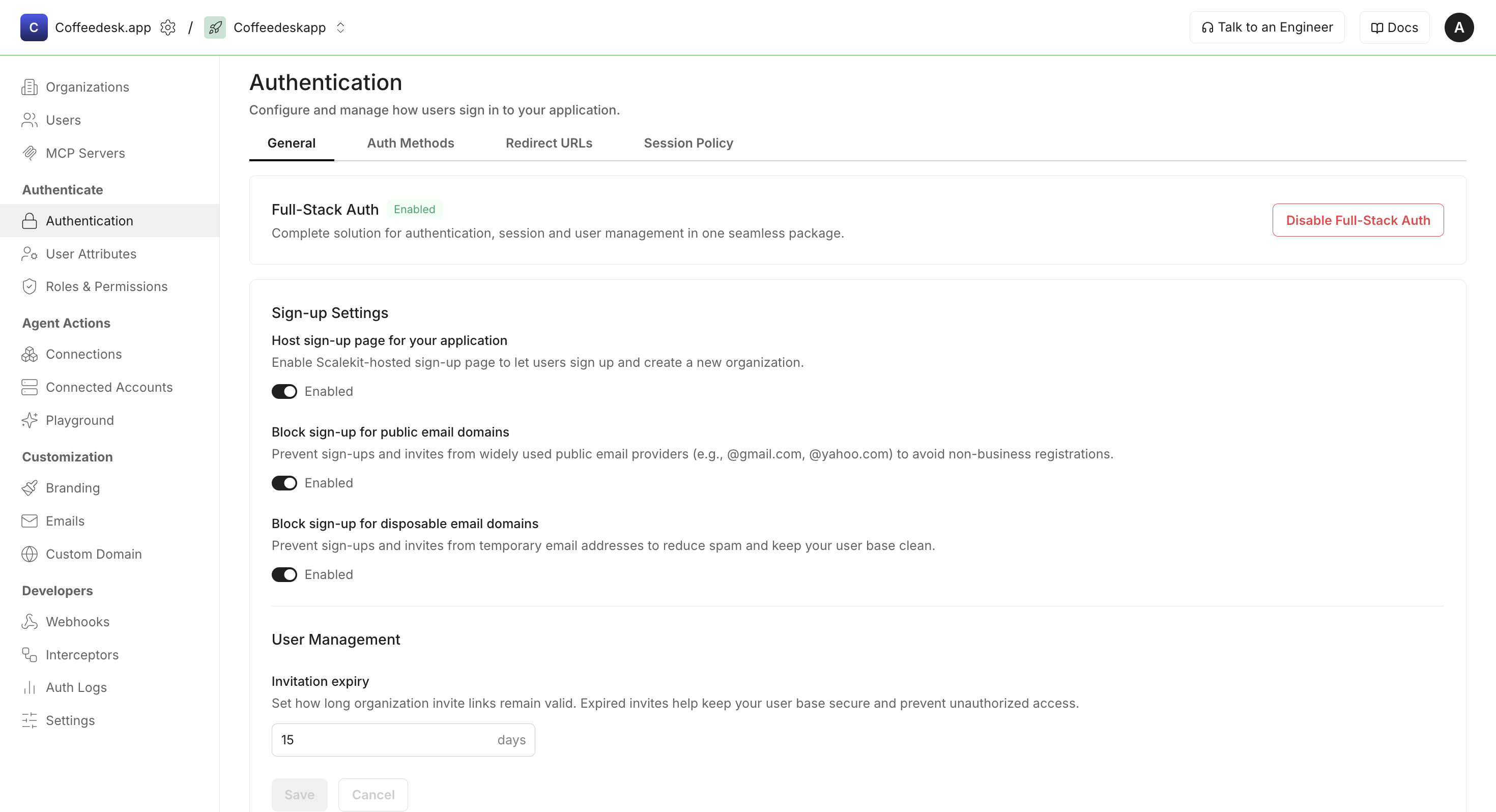The height and width of the screenshot is (812, 1496).
Task: Open the Playground sparkle item
Action: pos(79,421)
